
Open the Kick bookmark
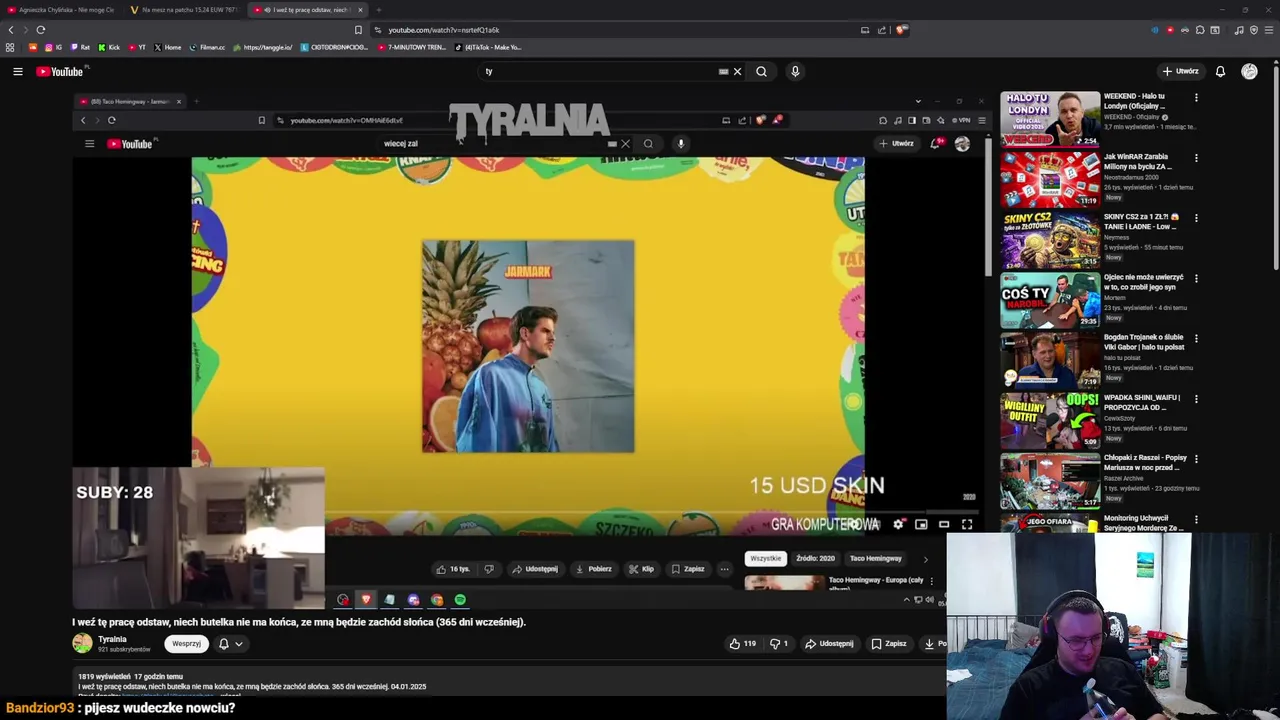110,47
